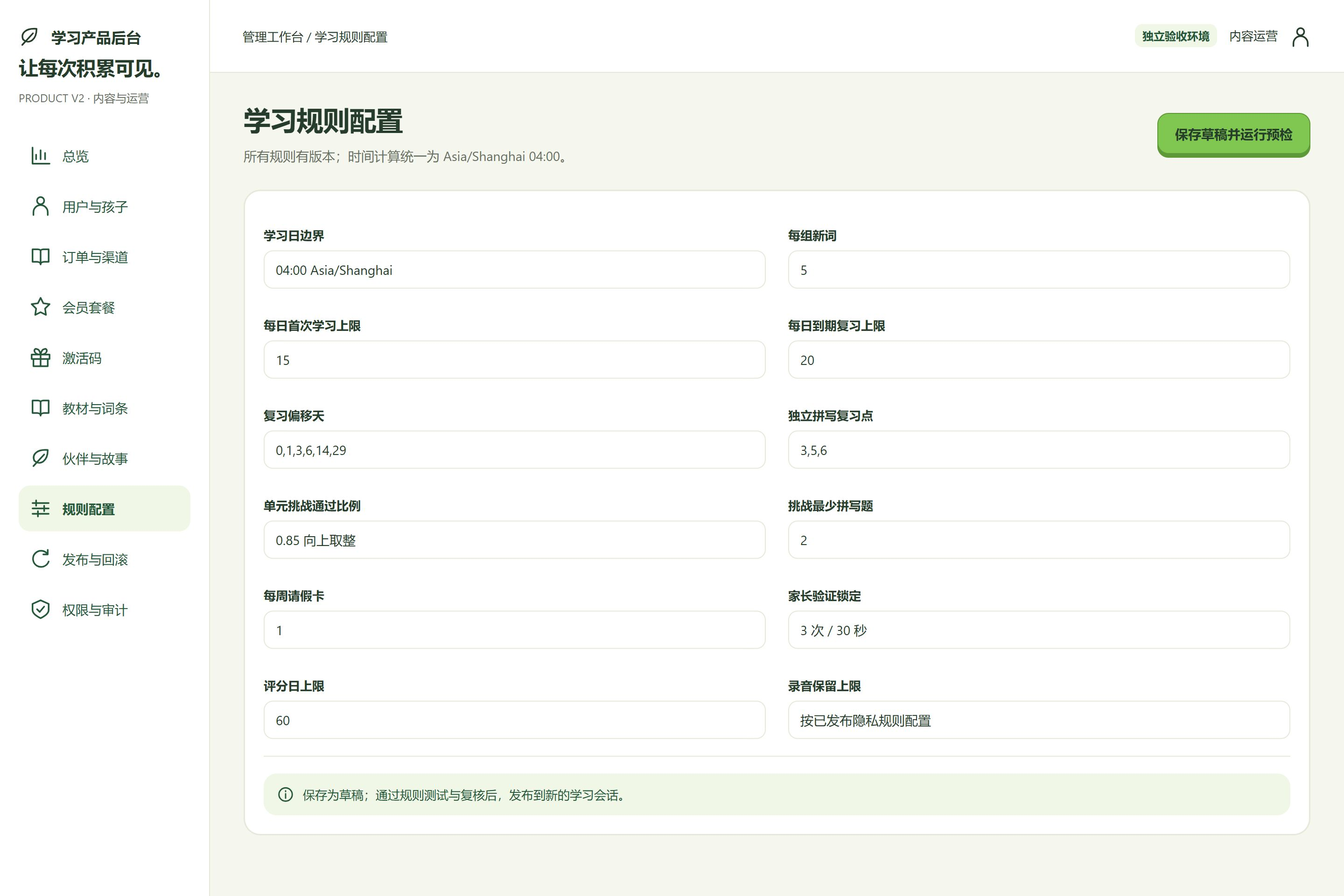The width and height of the screenshot is (1344, 896).
Task: Click the 学习规则配置 page heading
Action: pos(323,122)
